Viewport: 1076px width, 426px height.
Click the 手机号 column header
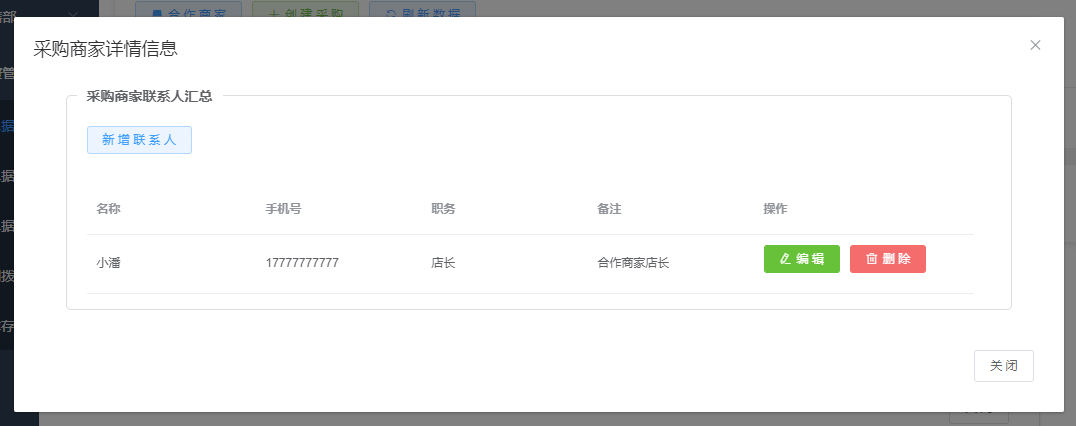click(x=283, y=209)
